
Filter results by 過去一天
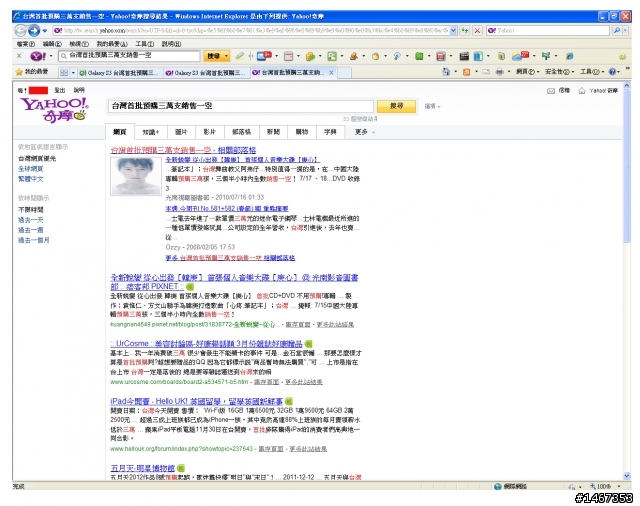[30, 220]
